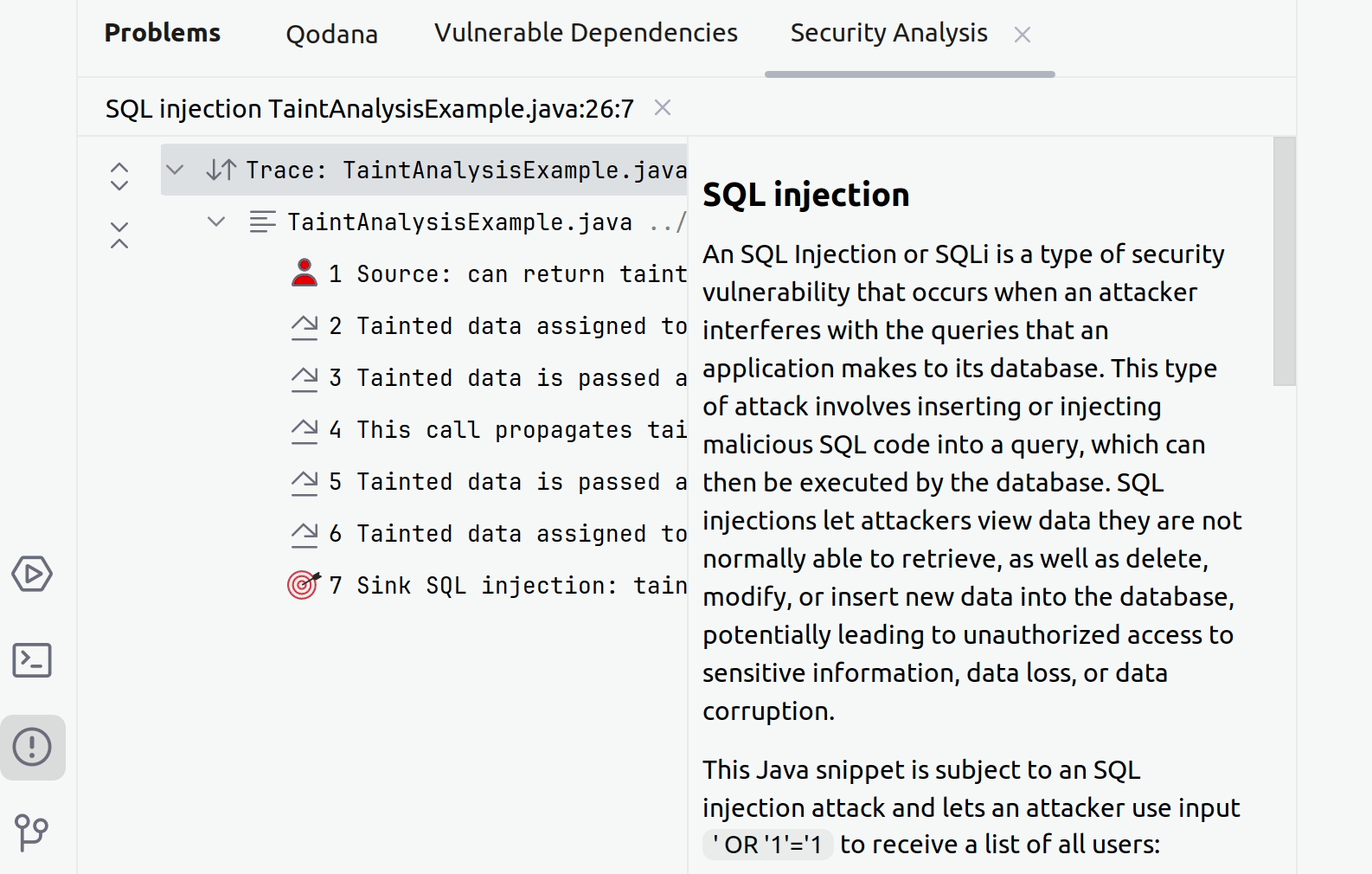Select the Security Analysis tab
The width and height of the screenshot is (1372, 874).
(x=888, y=33)
